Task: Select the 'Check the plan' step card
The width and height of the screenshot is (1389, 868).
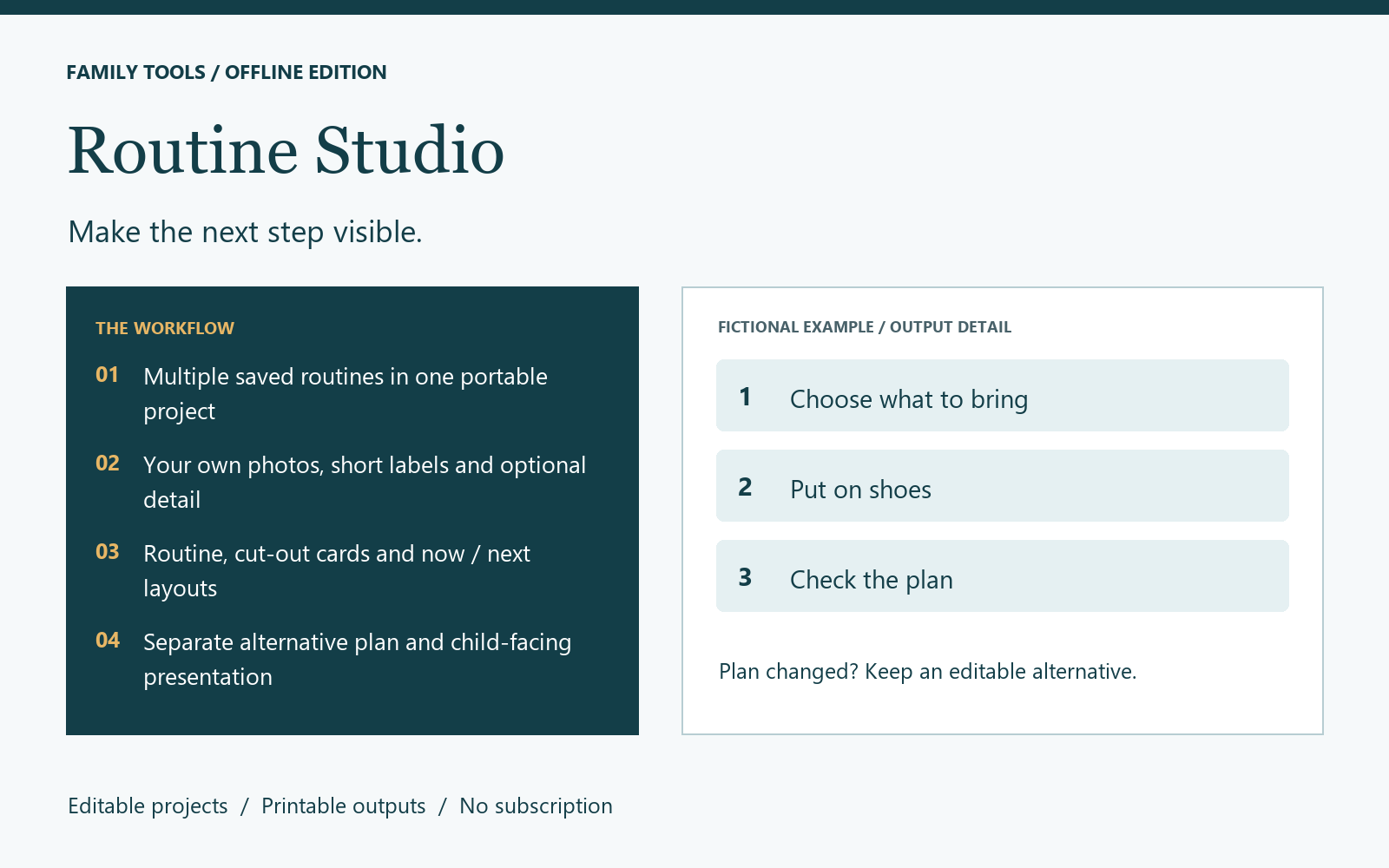Action: click(x=1003, y=576)
